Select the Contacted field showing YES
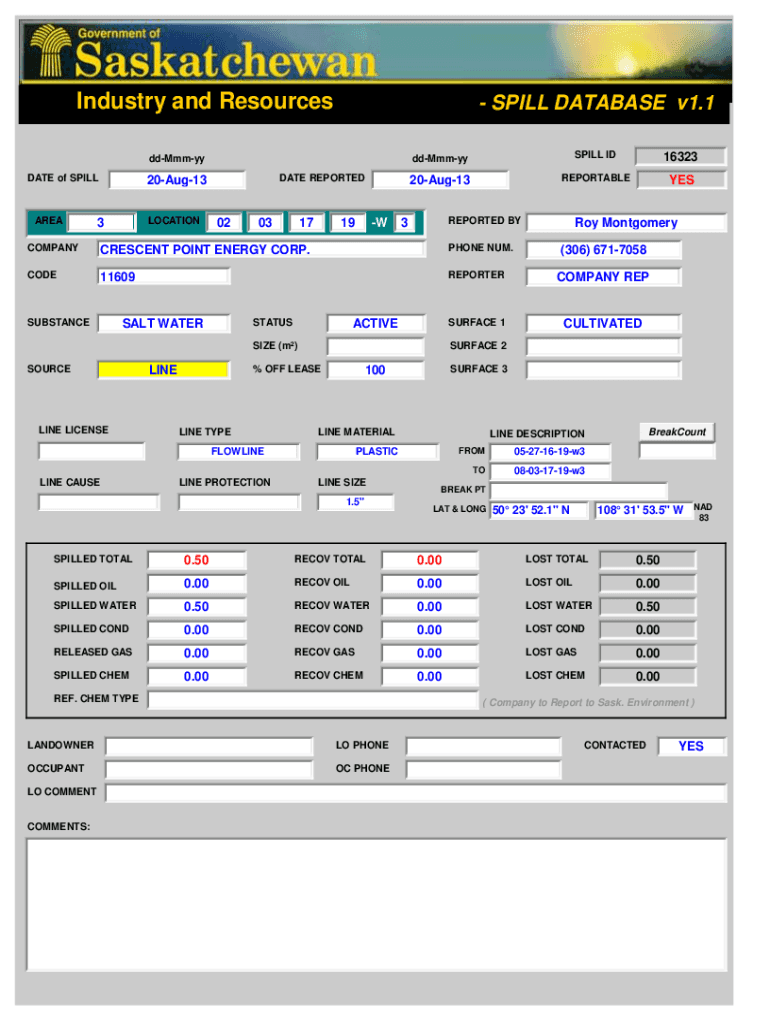The image size is (770, 1024). [x=690, y=746]
